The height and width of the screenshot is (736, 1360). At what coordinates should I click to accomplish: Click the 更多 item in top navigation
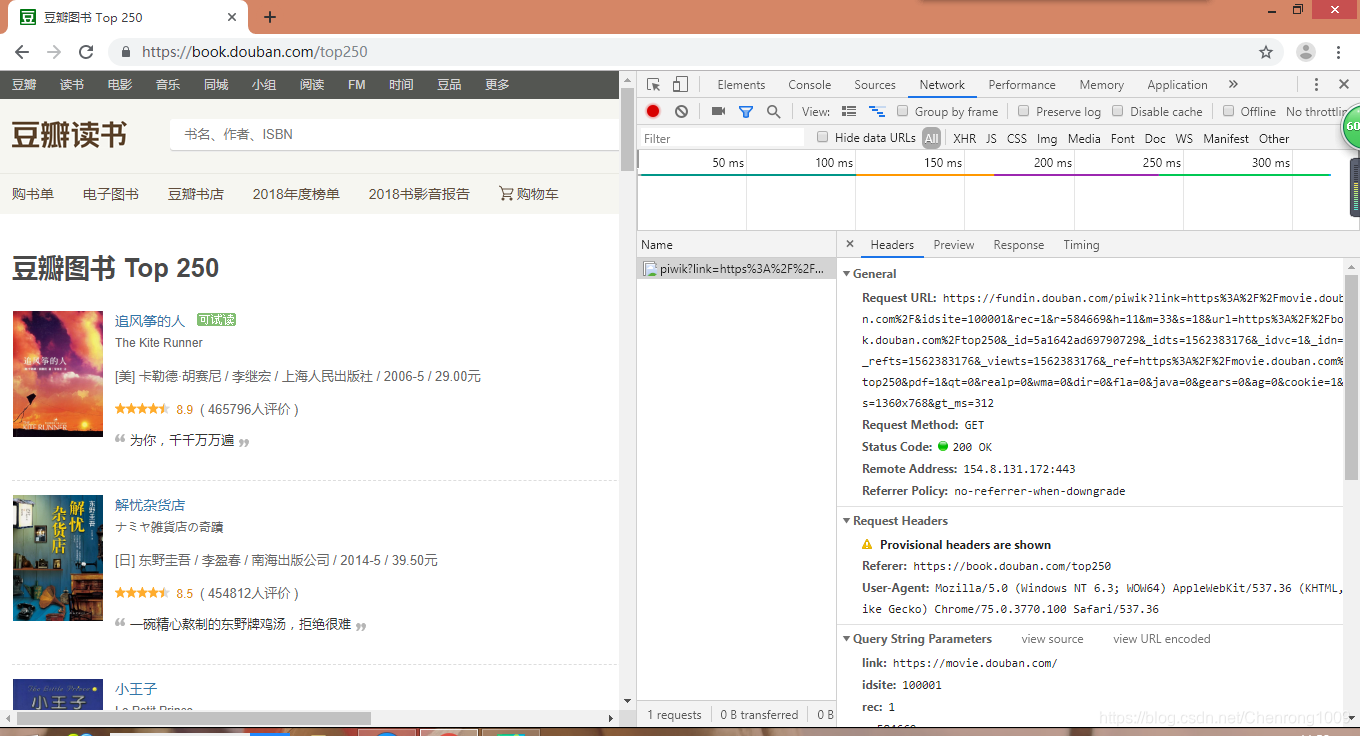pos(497,85)
